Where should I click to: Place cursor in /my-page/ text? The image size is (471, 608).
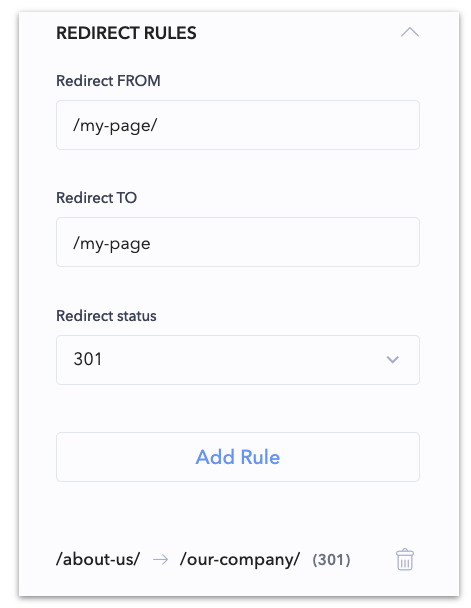coord(115,126)
